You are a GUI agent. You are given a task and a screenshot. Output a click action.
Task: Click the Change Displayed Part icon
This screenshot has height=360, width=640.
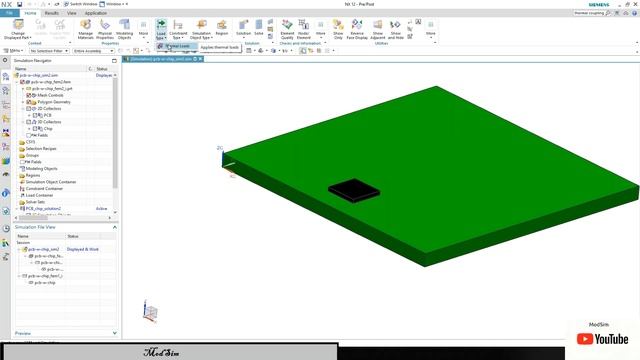click(18, 24)
